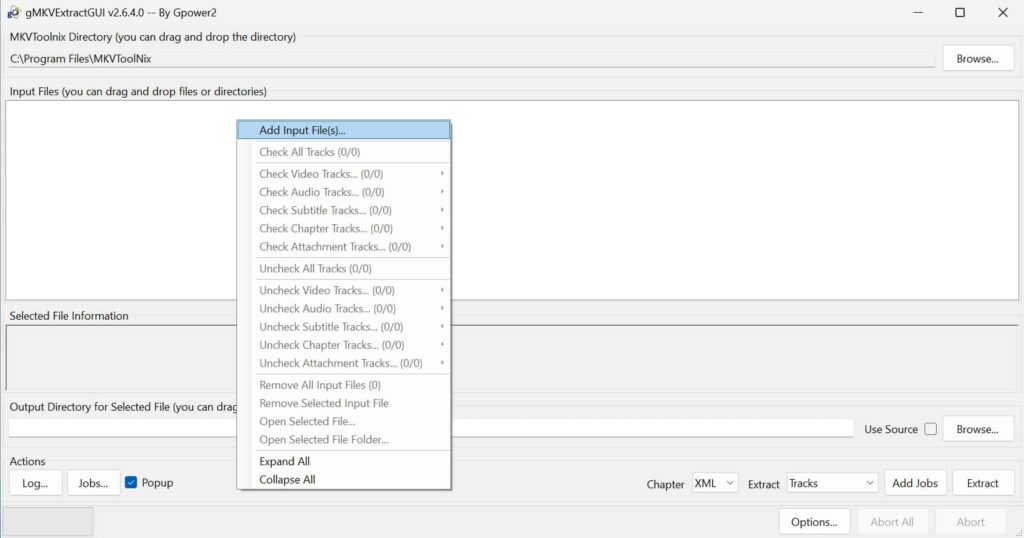This screenshot has width=1024, height=538.
Task: Select Remove All Input Files (0)
Action: (x=344, y=385)
